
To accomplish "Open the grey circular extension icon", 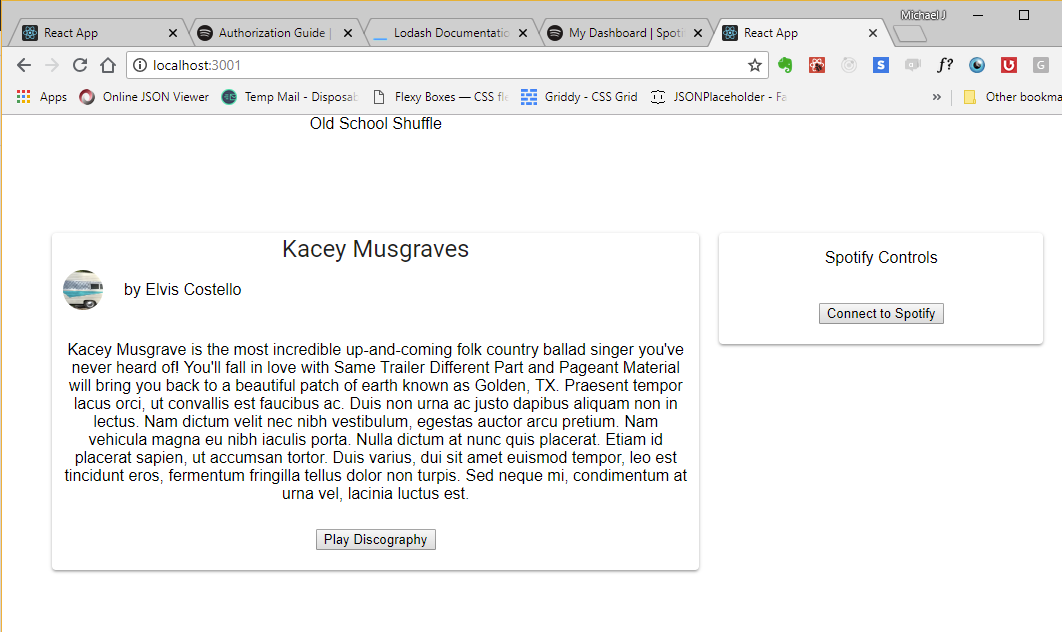I will click(849, 65).
